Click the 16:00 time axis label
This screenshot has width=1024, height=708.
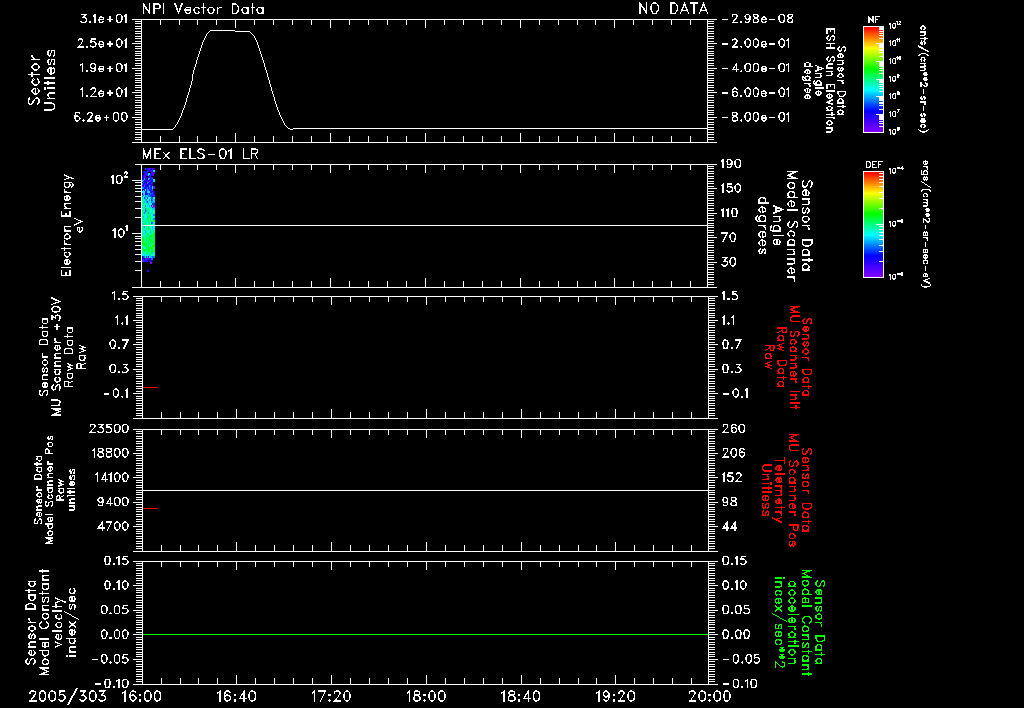[142, 696]
